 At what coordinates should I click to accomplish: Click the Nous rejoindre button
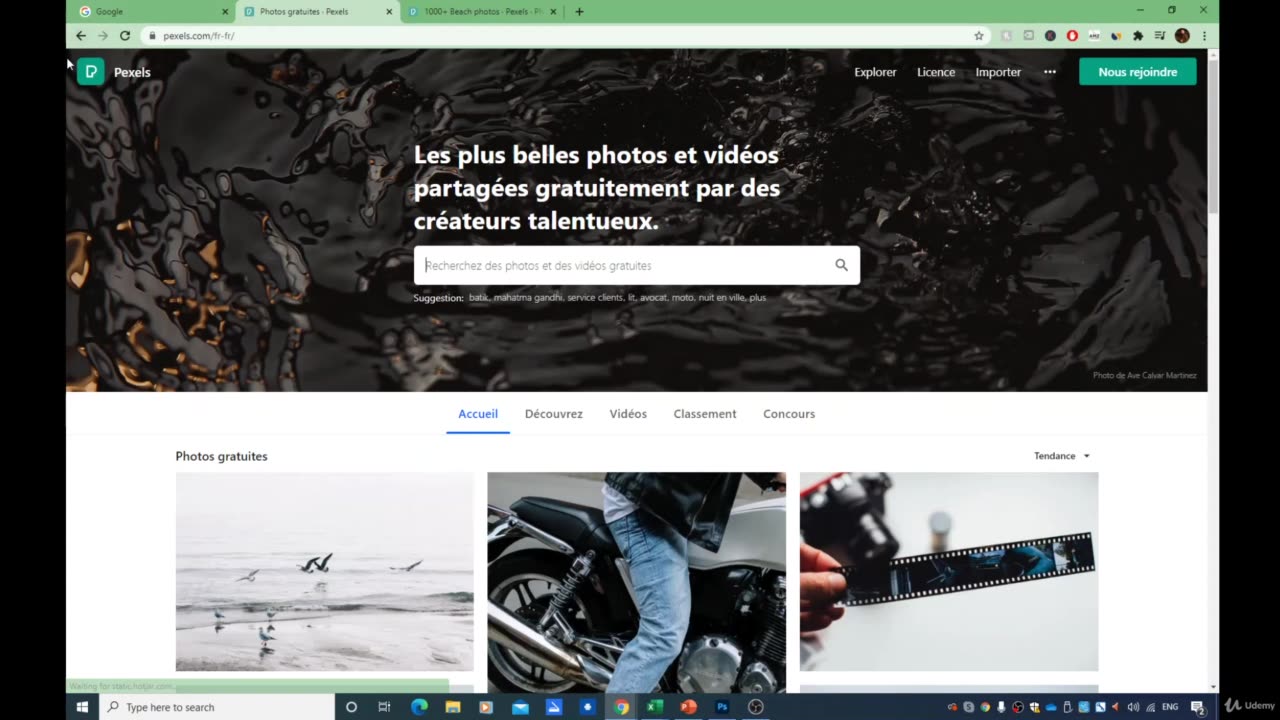1137,72
